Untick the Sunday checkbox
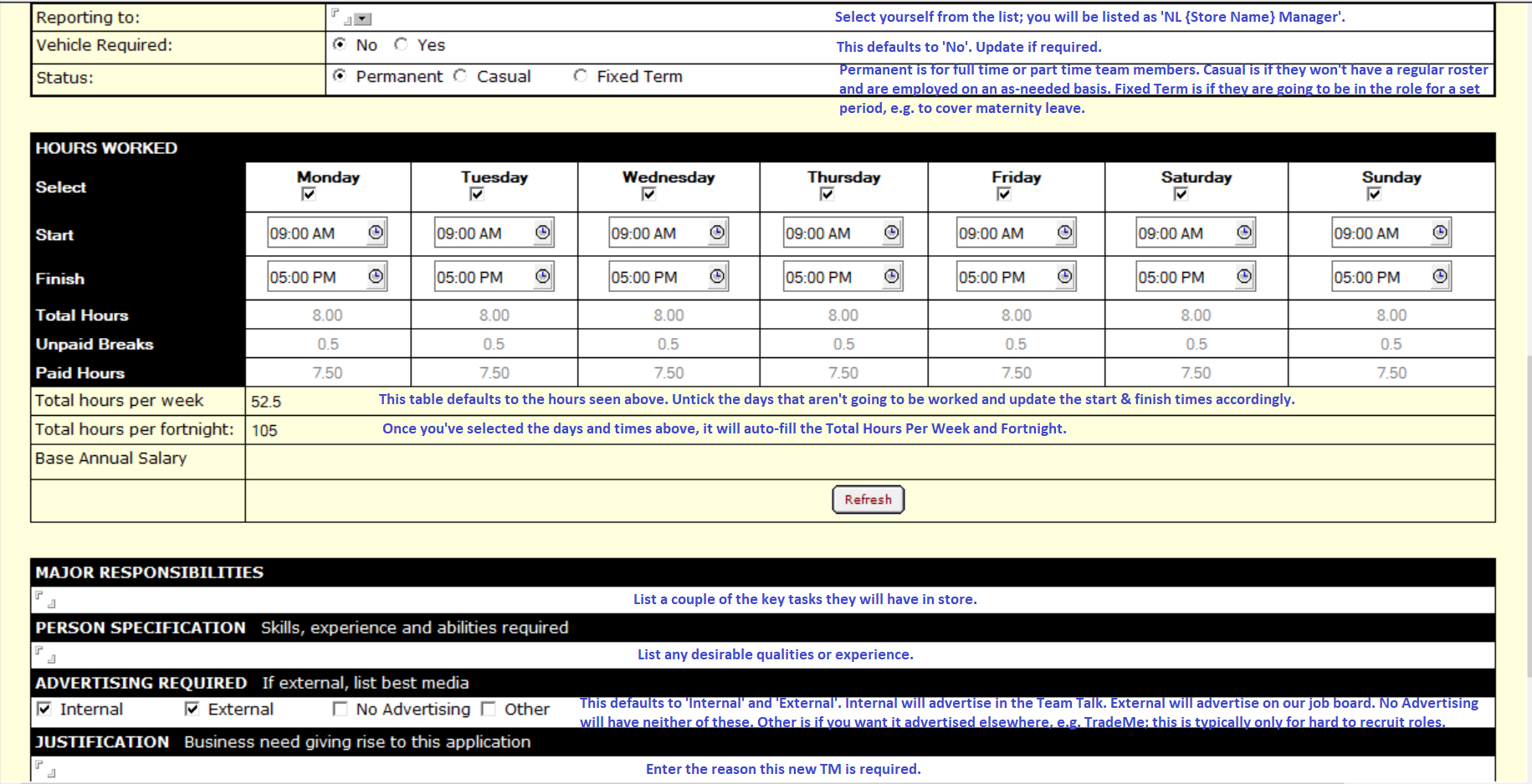Viewport: 1532px width, 784px height. [1374, 194]
